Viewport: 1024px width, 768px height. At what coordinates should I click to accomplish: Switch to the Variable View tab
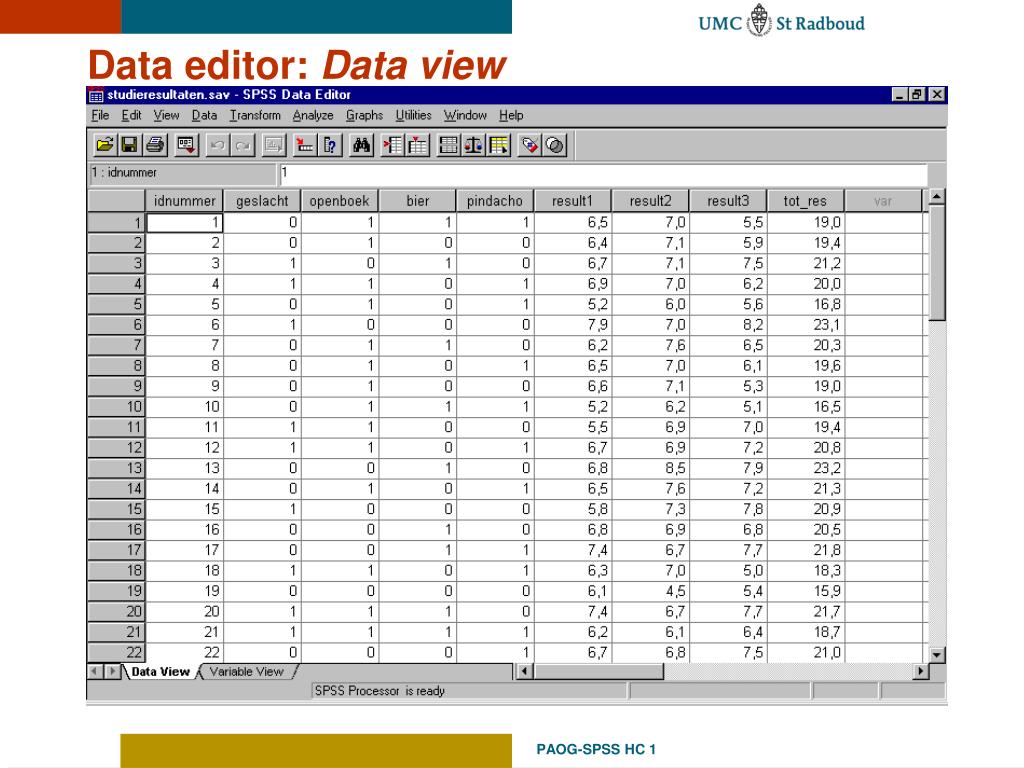tap(246, 672)
